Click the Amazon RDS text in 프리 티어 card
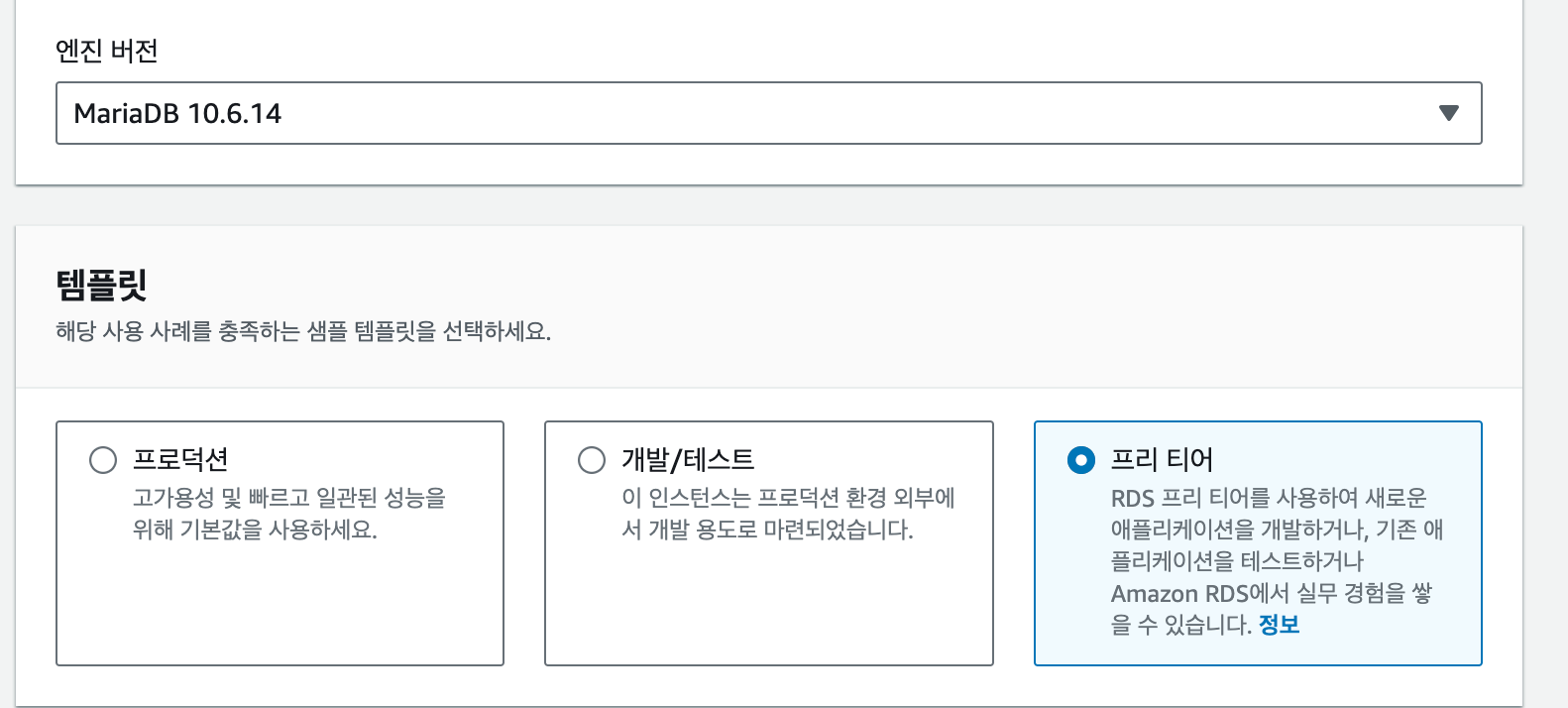This screenshot has width=1568, height=708. 1179,594
